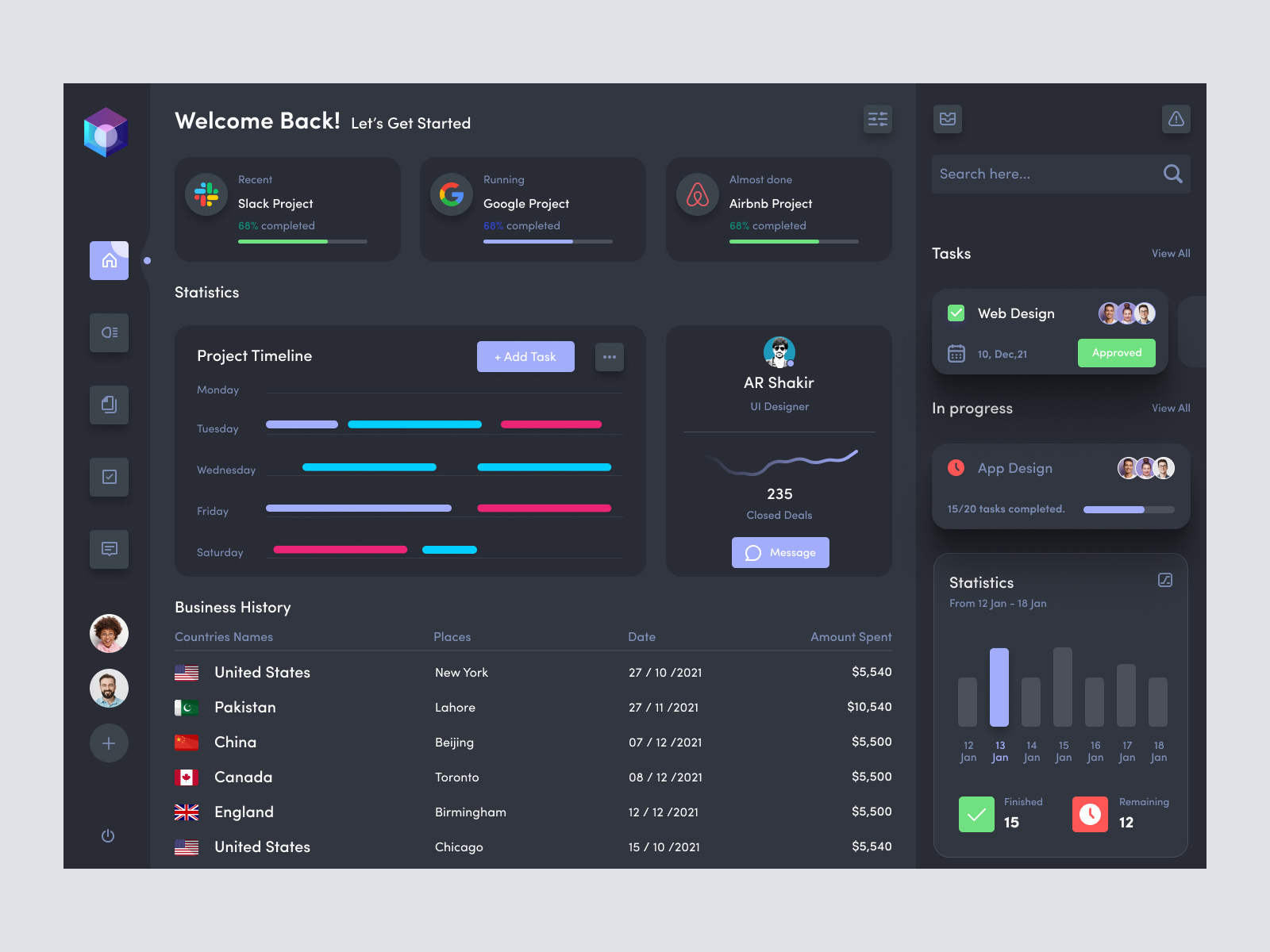Viewport: 1270px width, 952px height.
Task: Click the search input field
Action: pos(1032,174)
